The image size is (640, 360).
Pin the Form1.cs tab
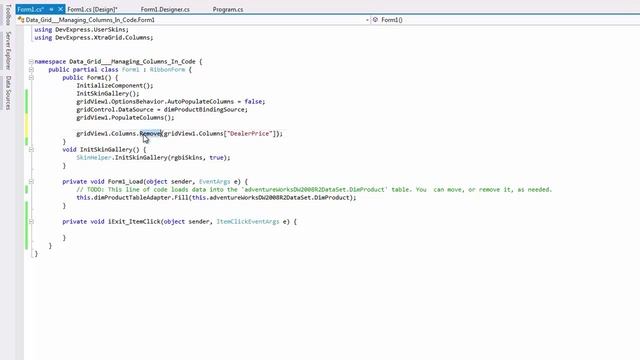coord(51,9)
